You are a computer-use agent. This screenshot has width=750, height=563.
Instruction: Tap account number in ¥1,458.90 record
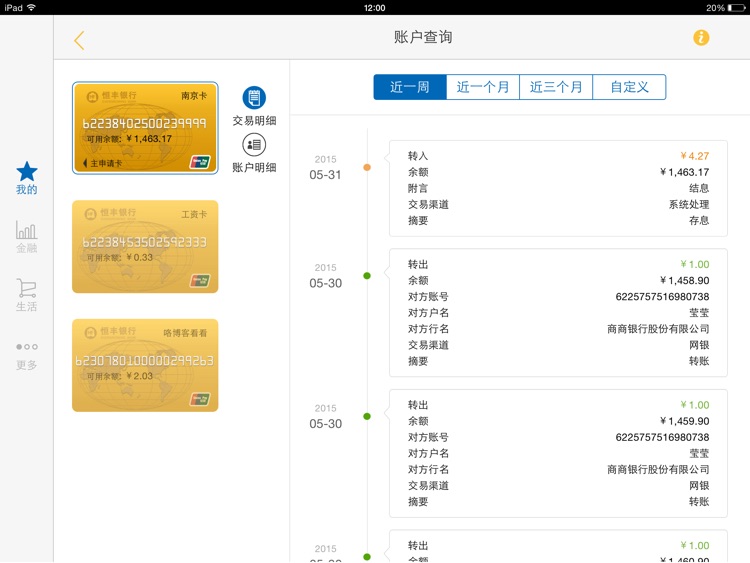[x=662, y=297]
